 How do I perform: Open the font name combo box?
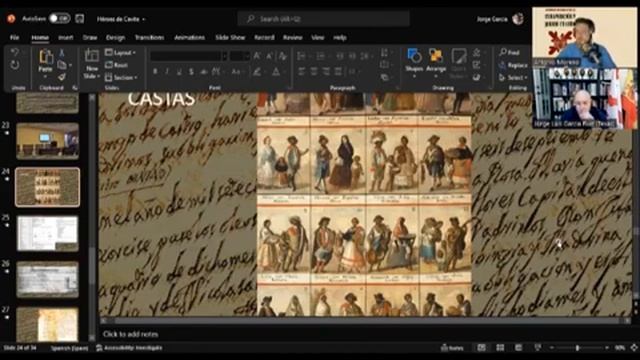(189, 56)
